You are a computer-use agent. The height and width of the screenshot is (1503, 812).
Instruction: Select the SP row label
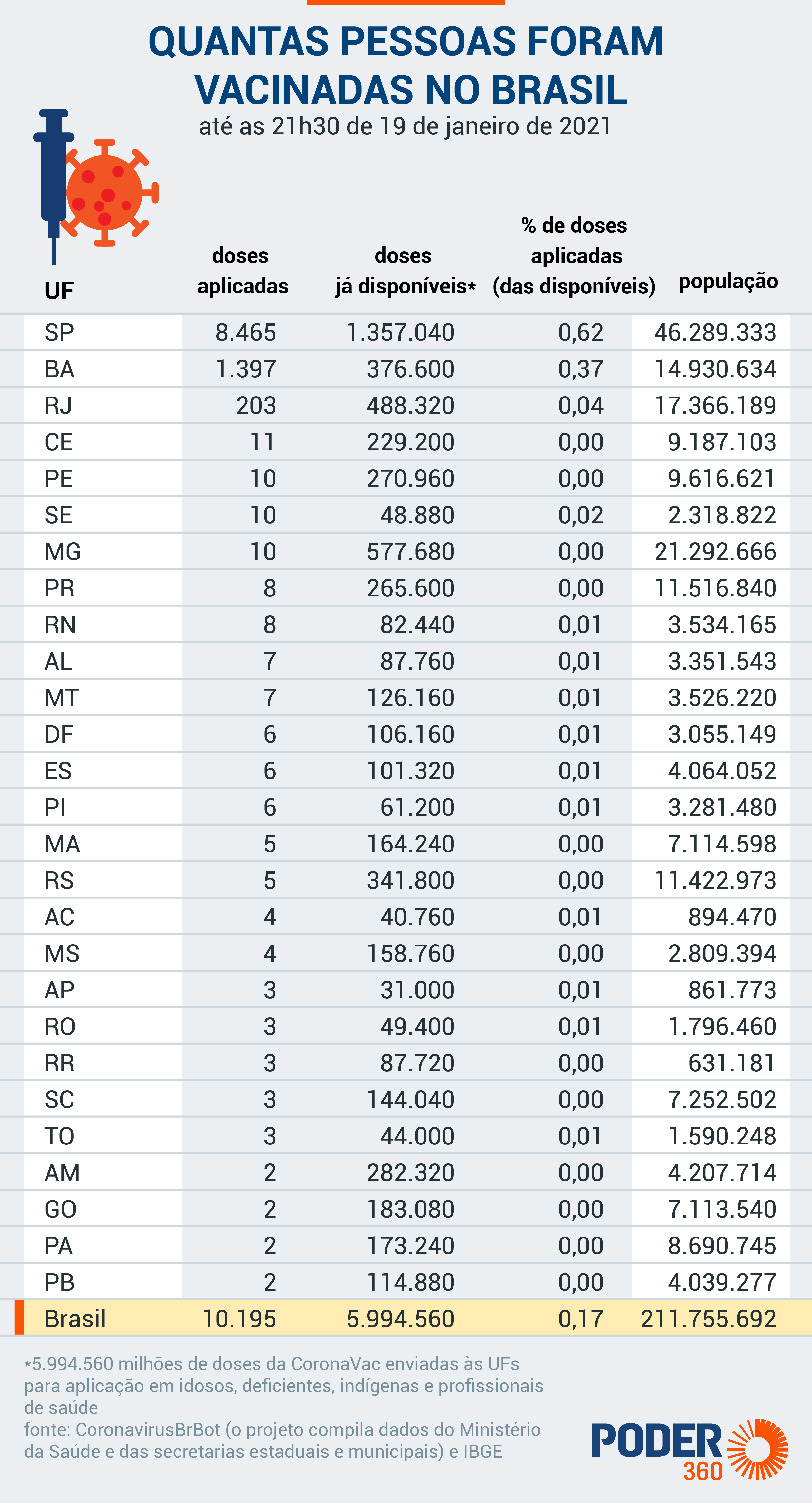click(59, 332)
